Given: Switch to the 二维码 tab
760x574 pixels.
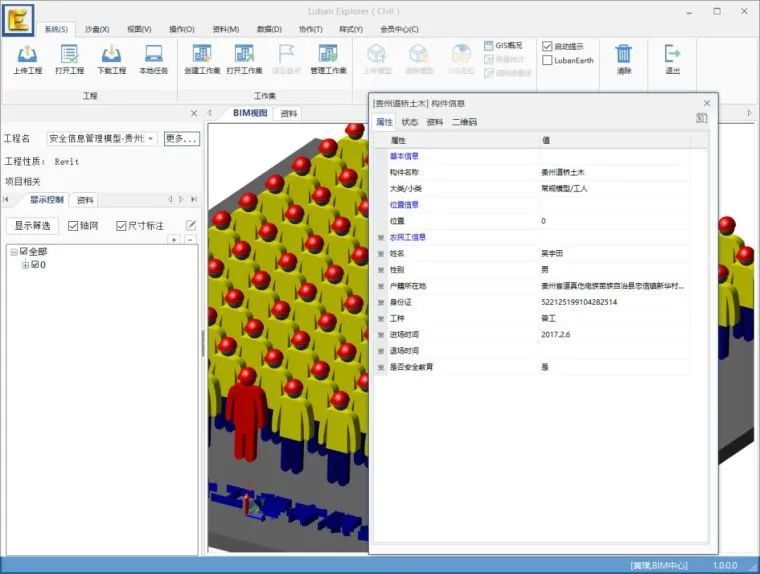Looking at the screenshot, I should [x=464, y=122].
